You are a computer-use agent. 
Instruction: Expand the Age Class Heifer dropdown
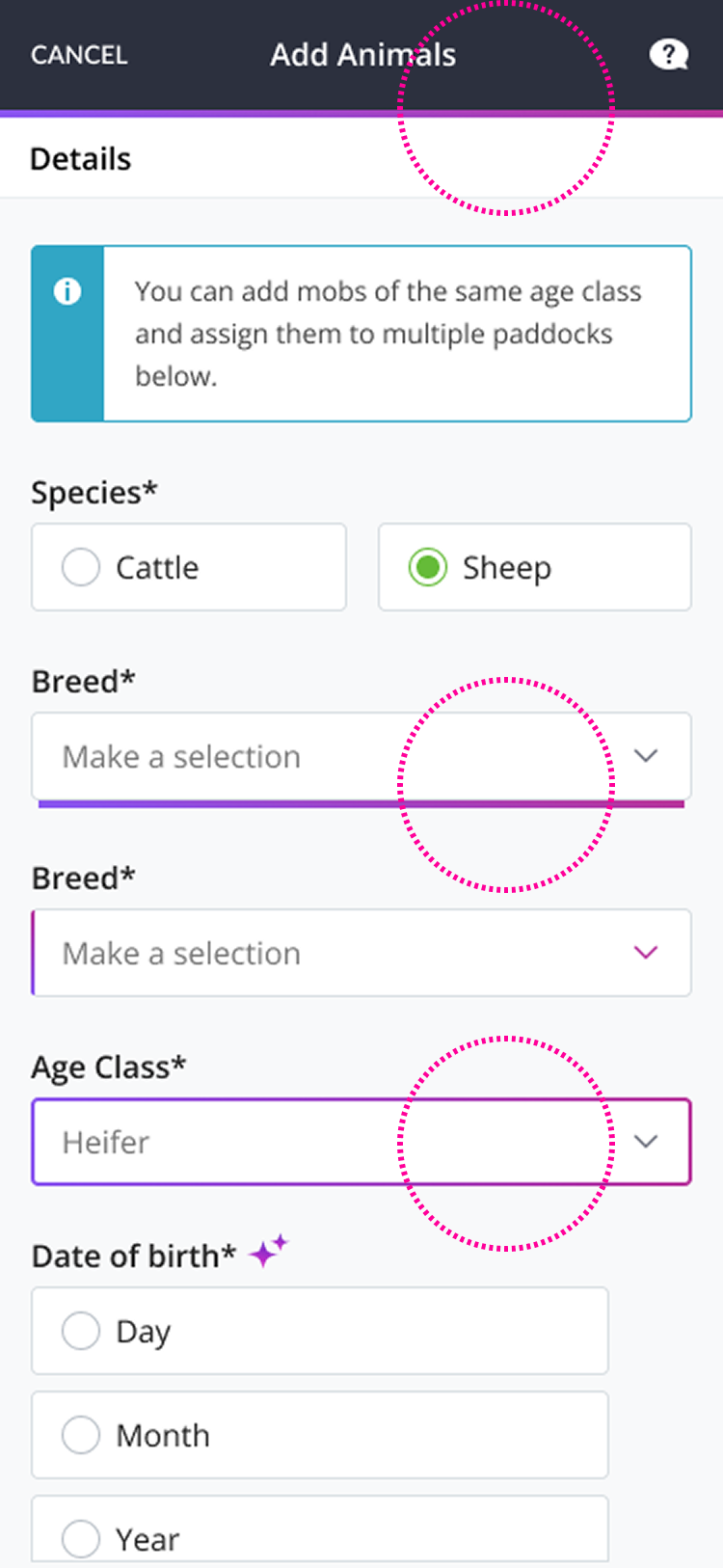361,1142
